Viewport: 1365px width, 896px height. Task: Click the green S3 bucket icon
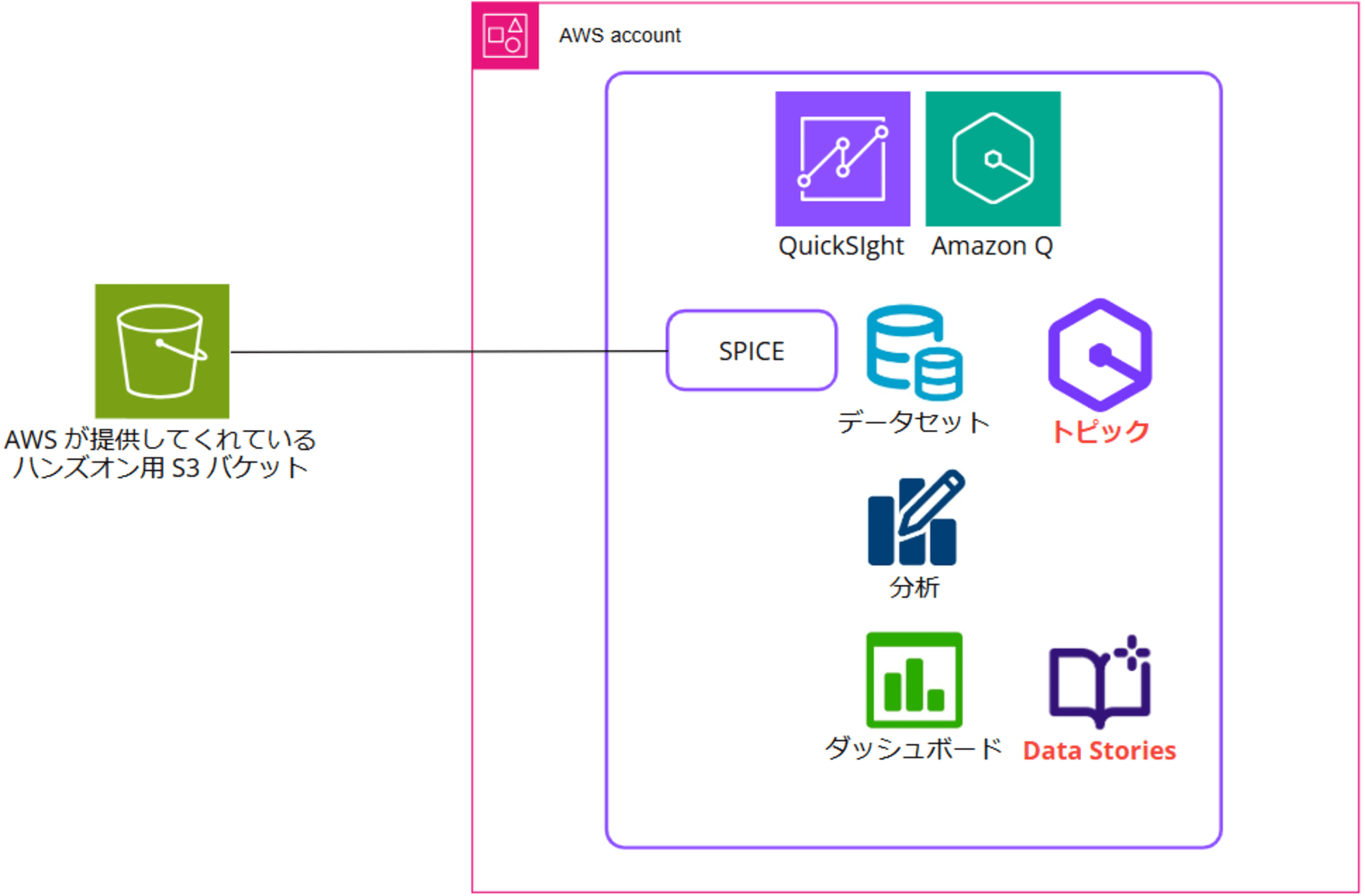[x=162, y=351]
